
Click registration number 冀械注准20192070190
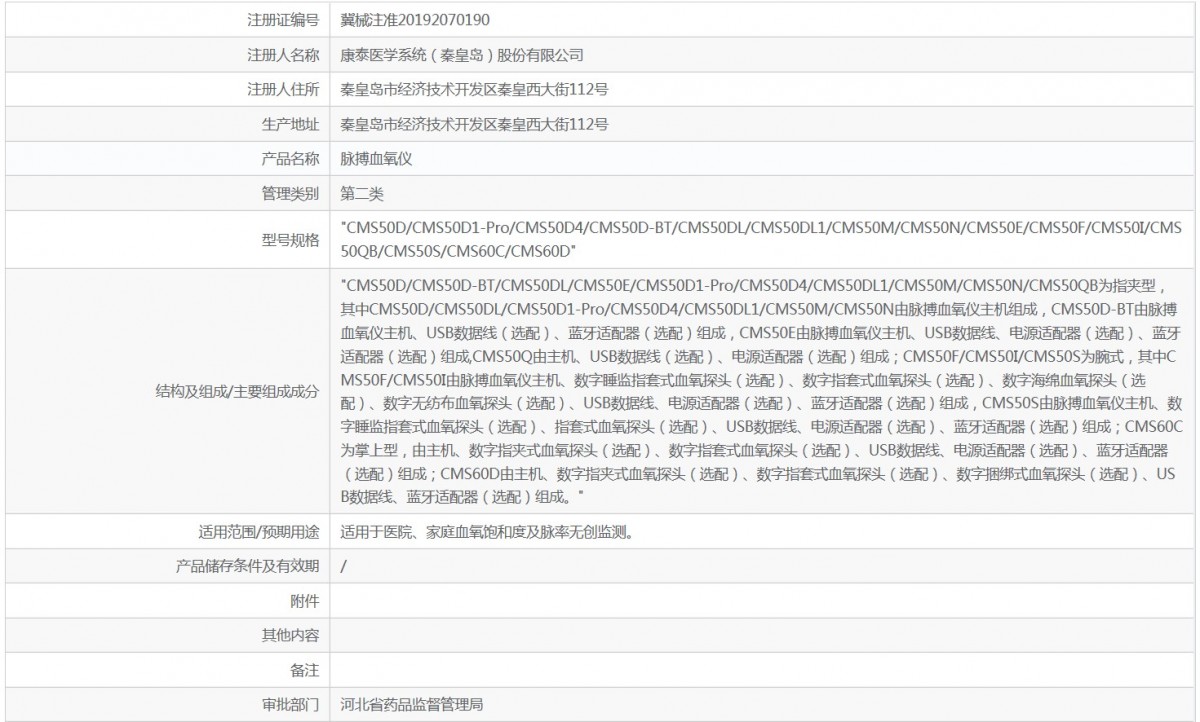[x=415, y=19]
